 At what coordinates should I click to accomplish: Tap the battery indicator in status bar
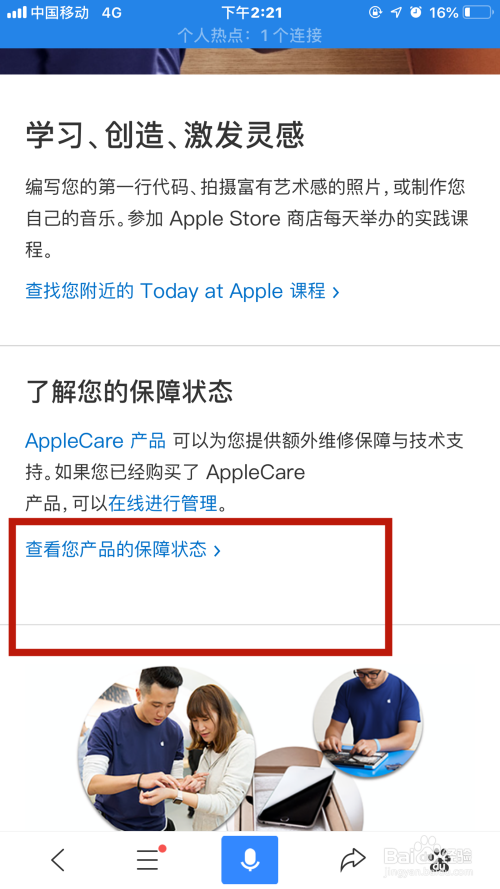(478, 12)
